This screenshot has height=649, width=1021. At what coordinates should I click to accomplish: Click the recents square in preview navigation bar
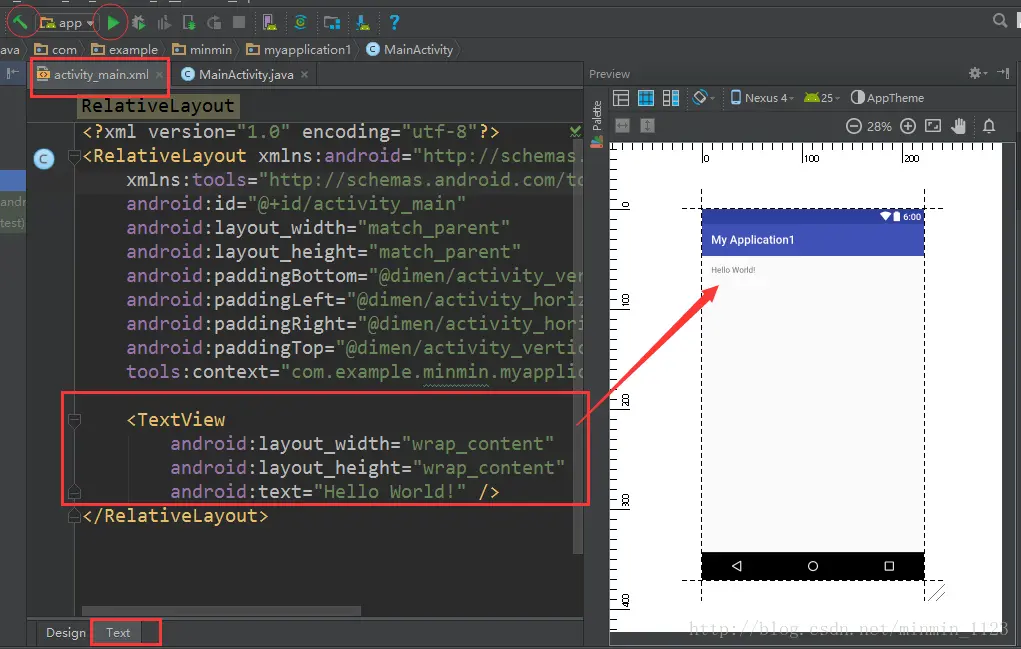point(889,566)
